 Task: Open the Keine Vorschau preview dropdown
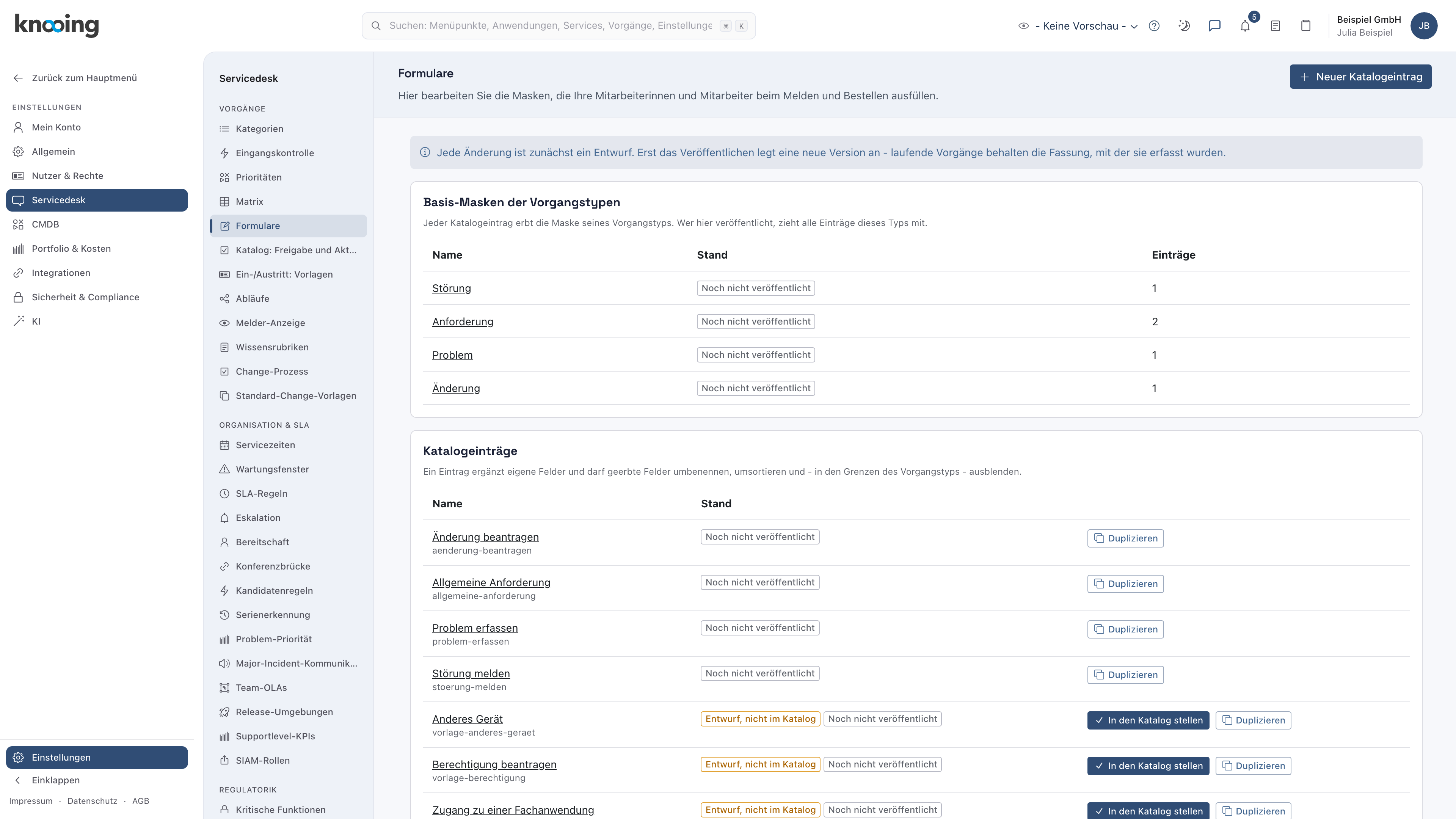coord(1078,26)
